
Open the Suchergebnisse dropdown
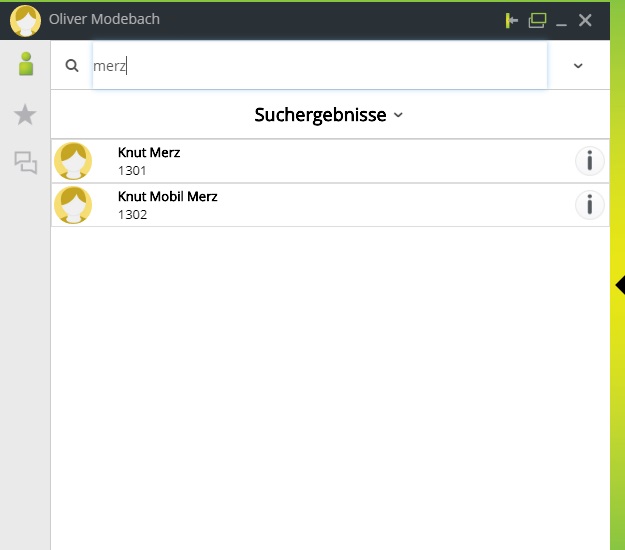[329, 115]
